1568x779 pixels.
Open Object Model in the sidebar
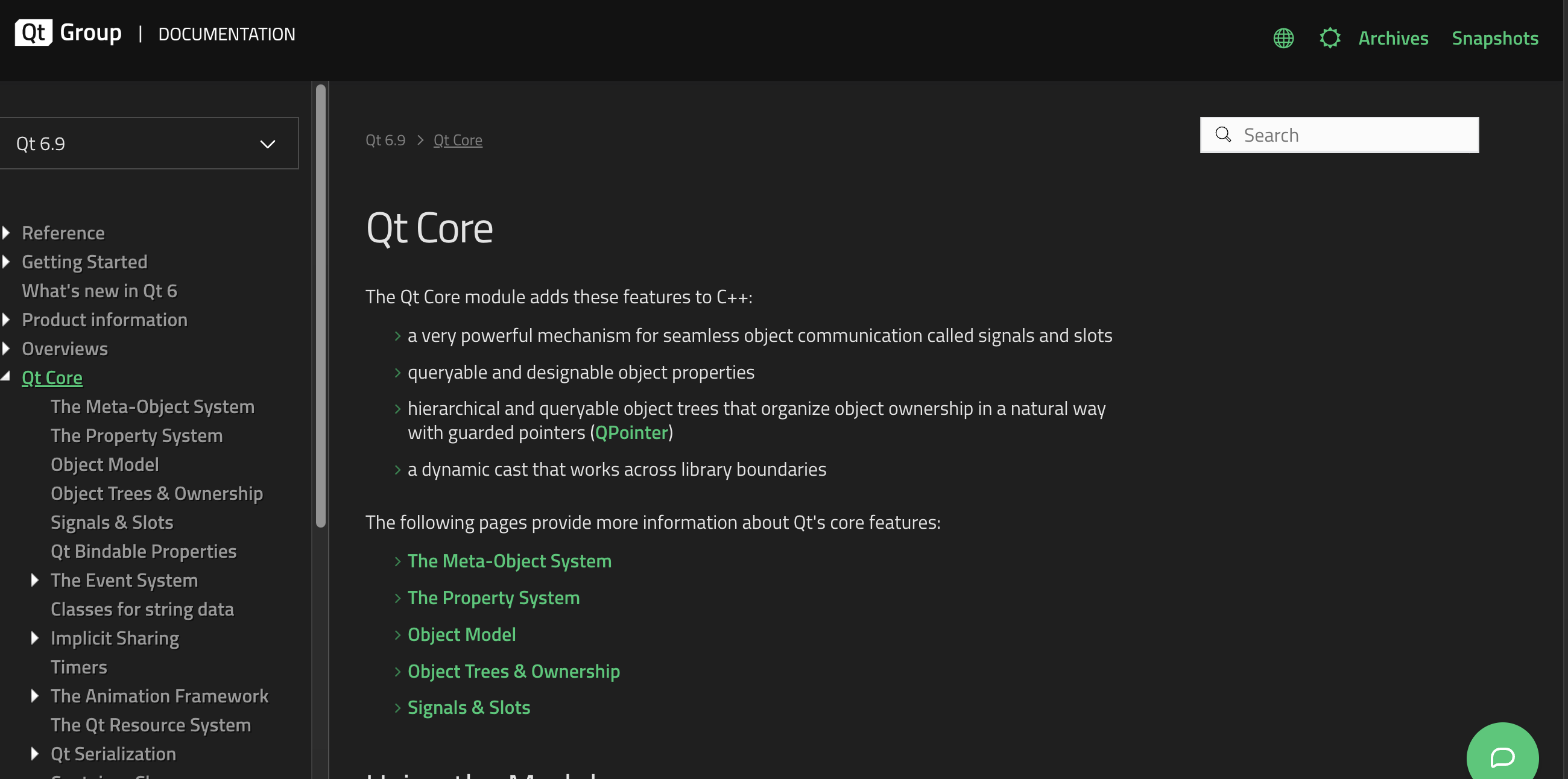105,464
